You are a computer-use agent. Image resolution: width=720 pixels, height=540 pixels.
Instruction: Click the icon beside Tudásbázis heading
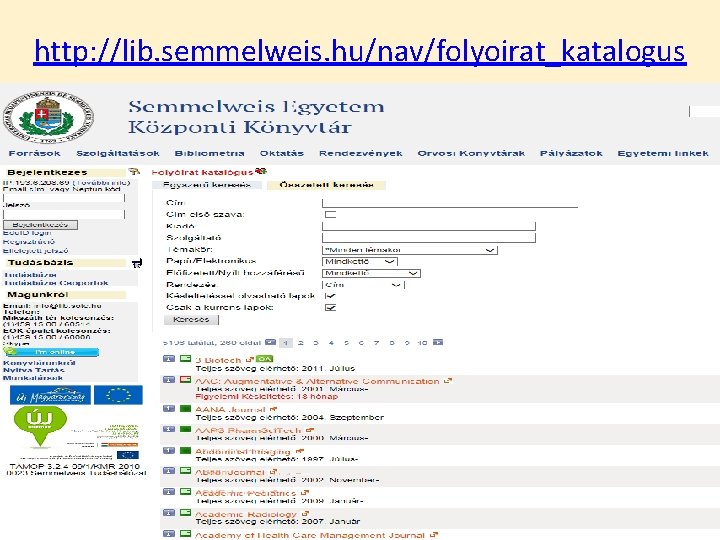[137, 263]
